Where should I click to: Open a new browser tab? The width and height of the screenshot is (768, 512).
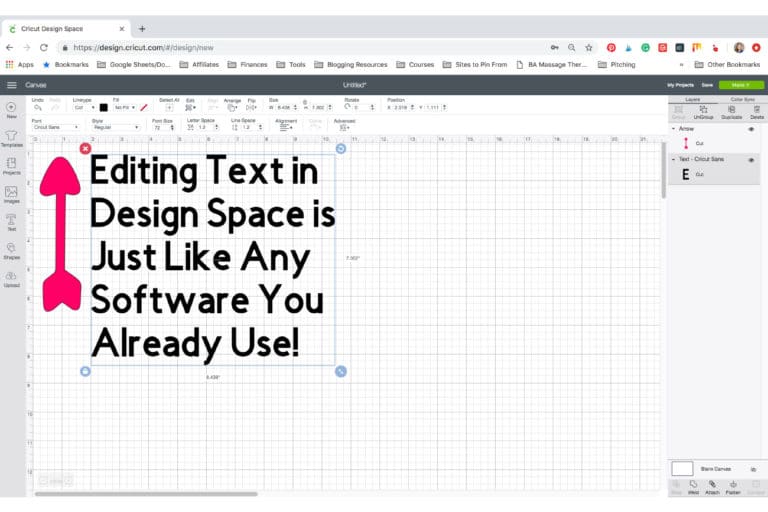[142, 29]
